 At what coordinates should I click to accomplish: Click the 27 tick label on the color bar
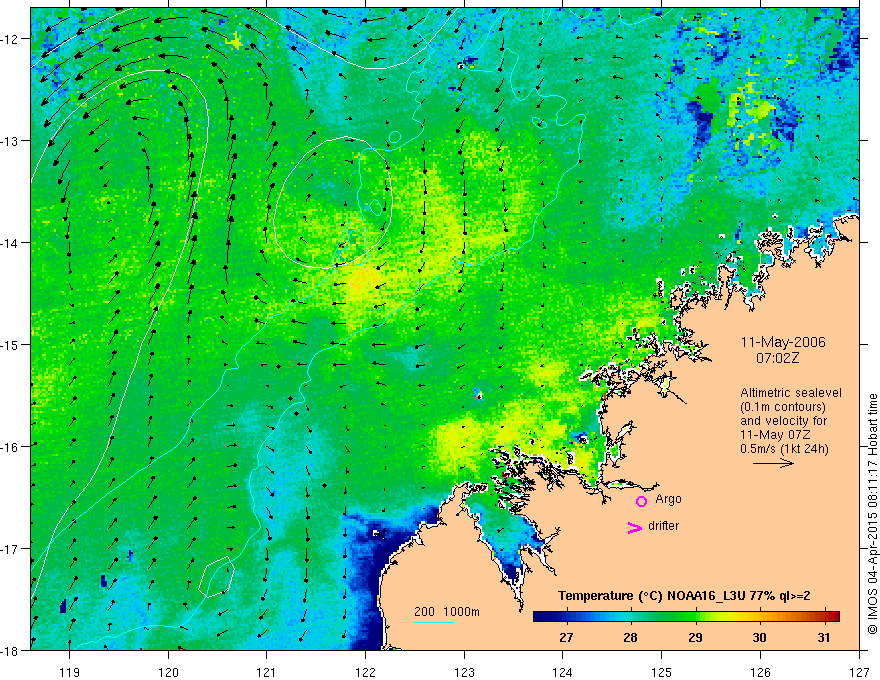(x=566, y=638)
